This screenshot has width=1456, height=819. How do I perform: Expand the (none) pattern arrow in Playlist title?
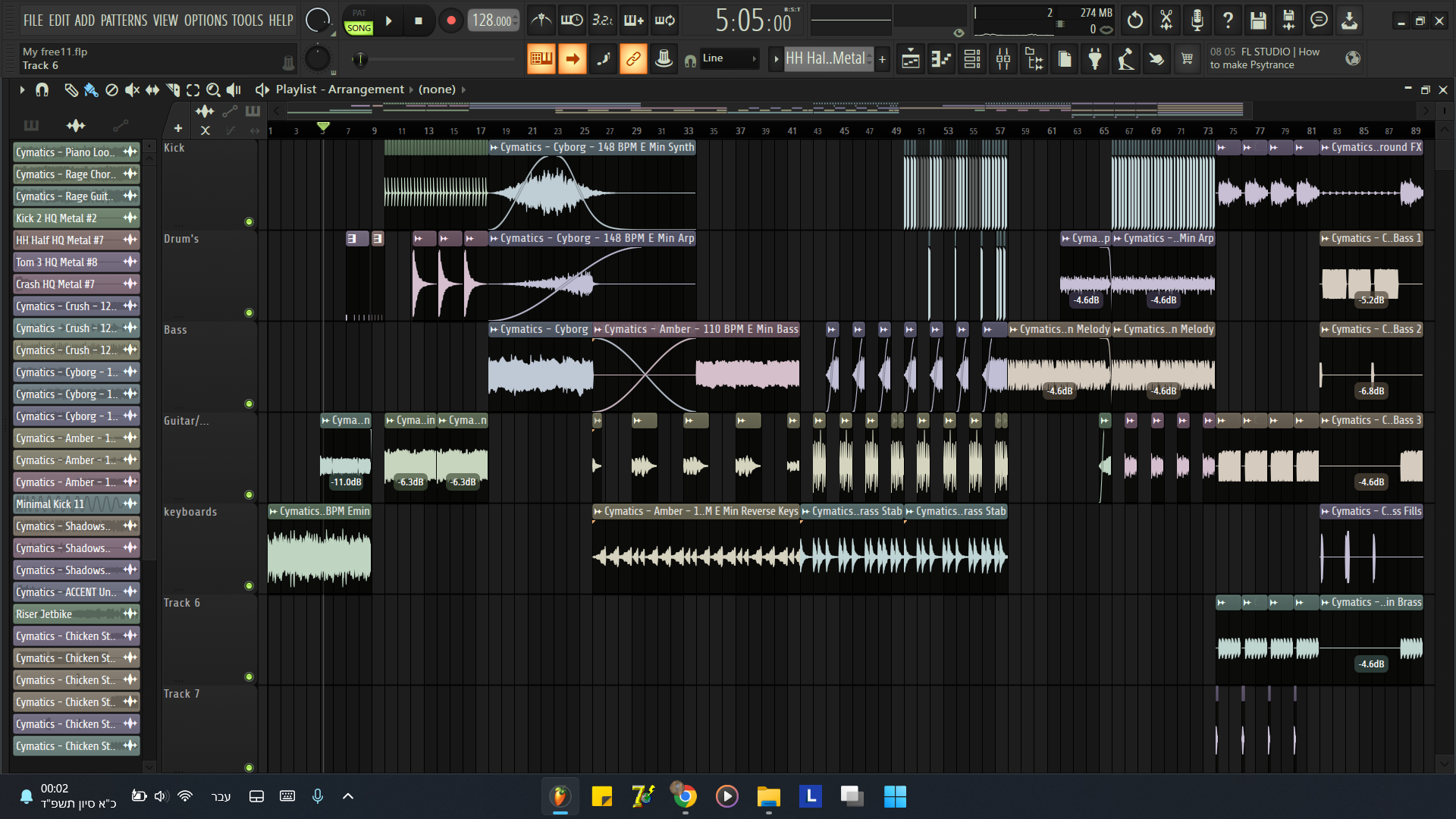[463, 90]
